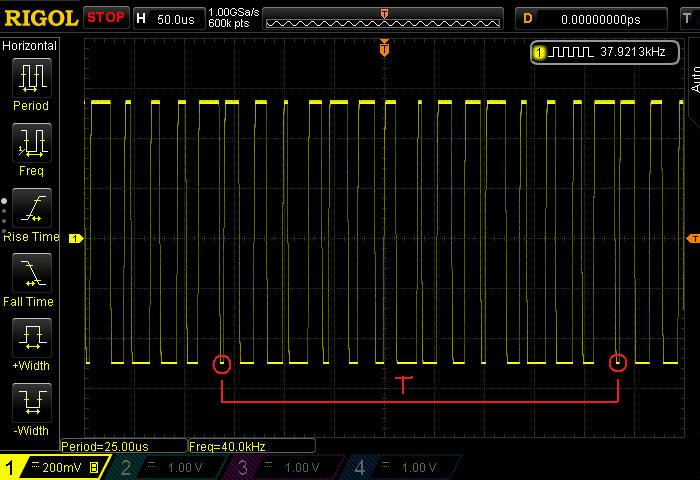Select the -Width measurement icon

[30, 403]
